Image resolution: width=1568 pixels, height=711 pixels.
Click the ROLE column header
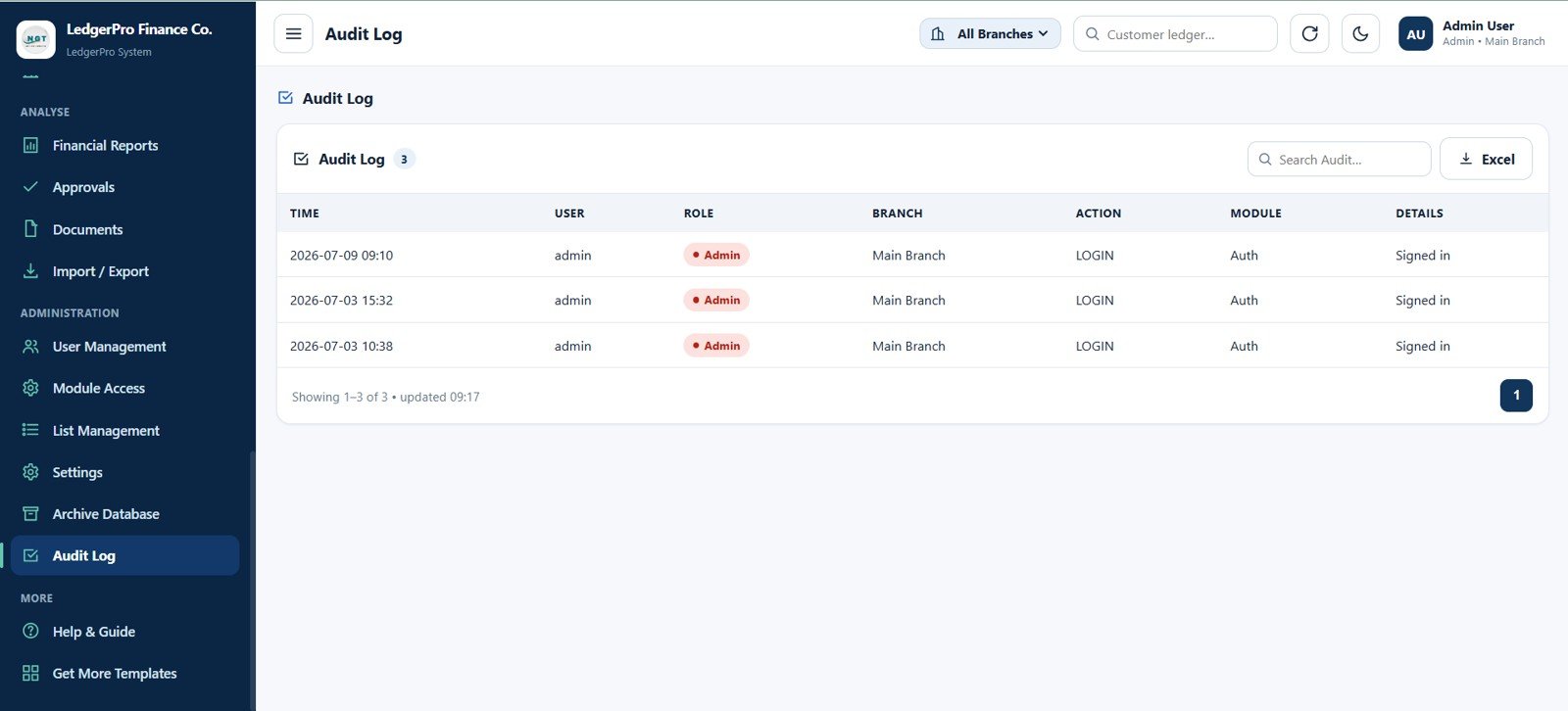click(699, 213)
